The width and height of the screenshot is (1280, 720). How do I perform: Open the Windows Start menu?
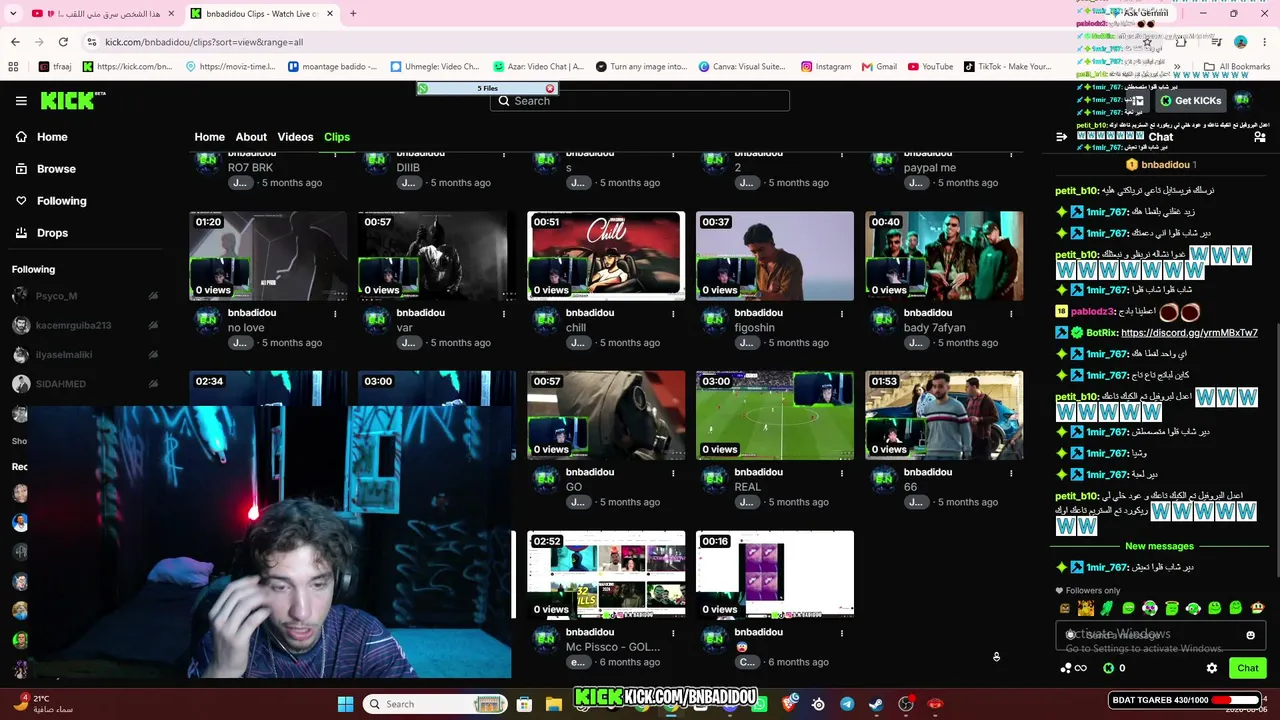(x=345, y=704)
